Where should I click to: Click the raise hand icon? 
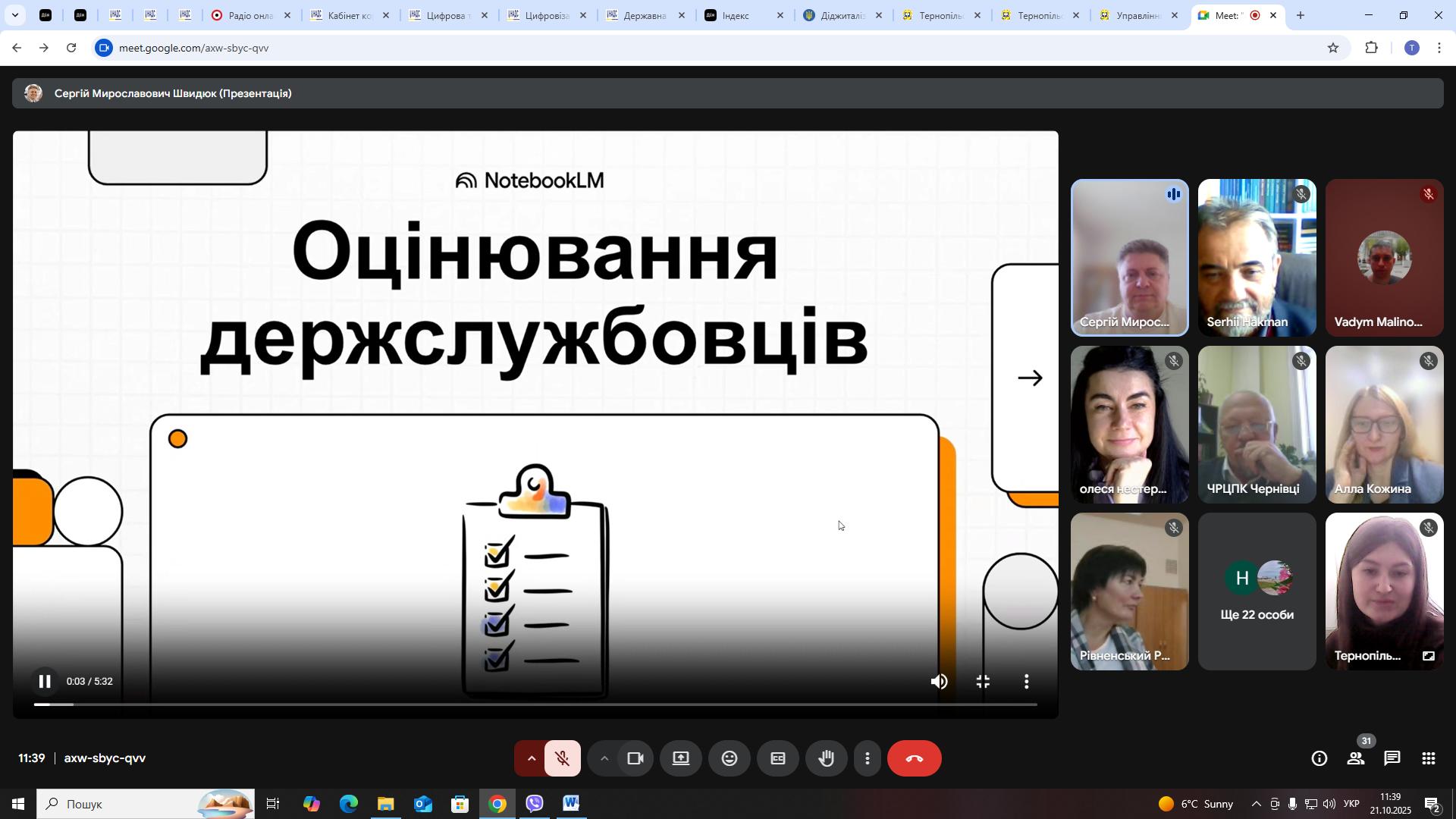[x=826, y=759]
